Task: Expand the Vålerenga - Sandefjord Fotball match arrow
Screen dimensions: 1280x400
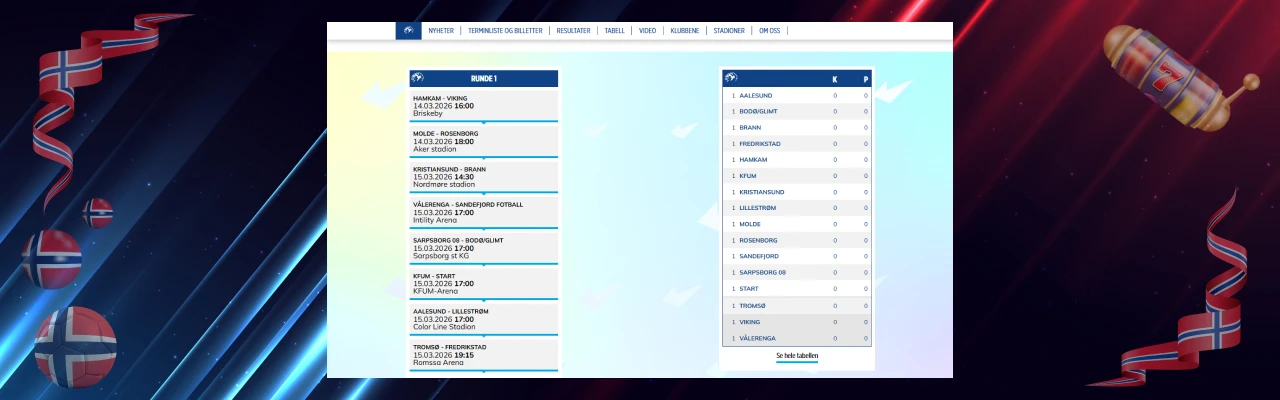Action: tap(484, 229)
